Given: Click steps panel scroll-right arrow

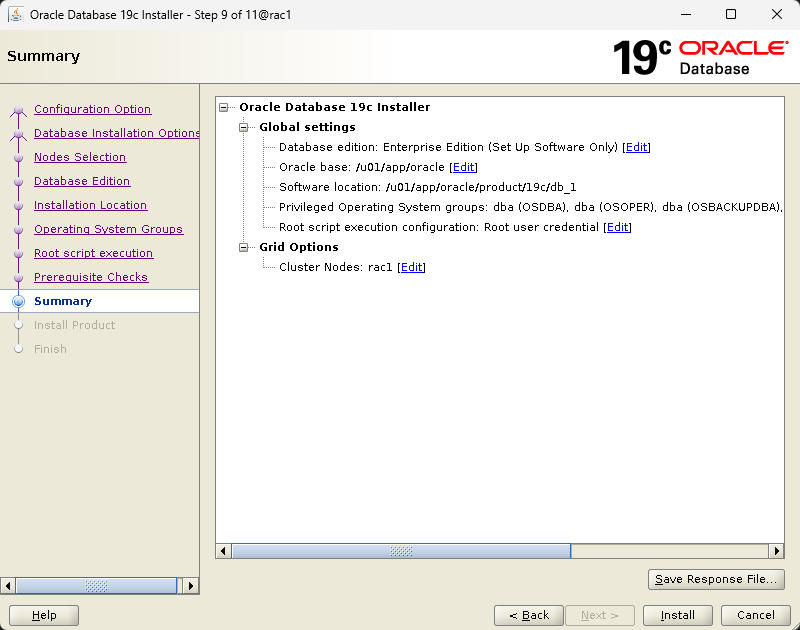Looking at the screenshot, I should click(x=191, y=586).
